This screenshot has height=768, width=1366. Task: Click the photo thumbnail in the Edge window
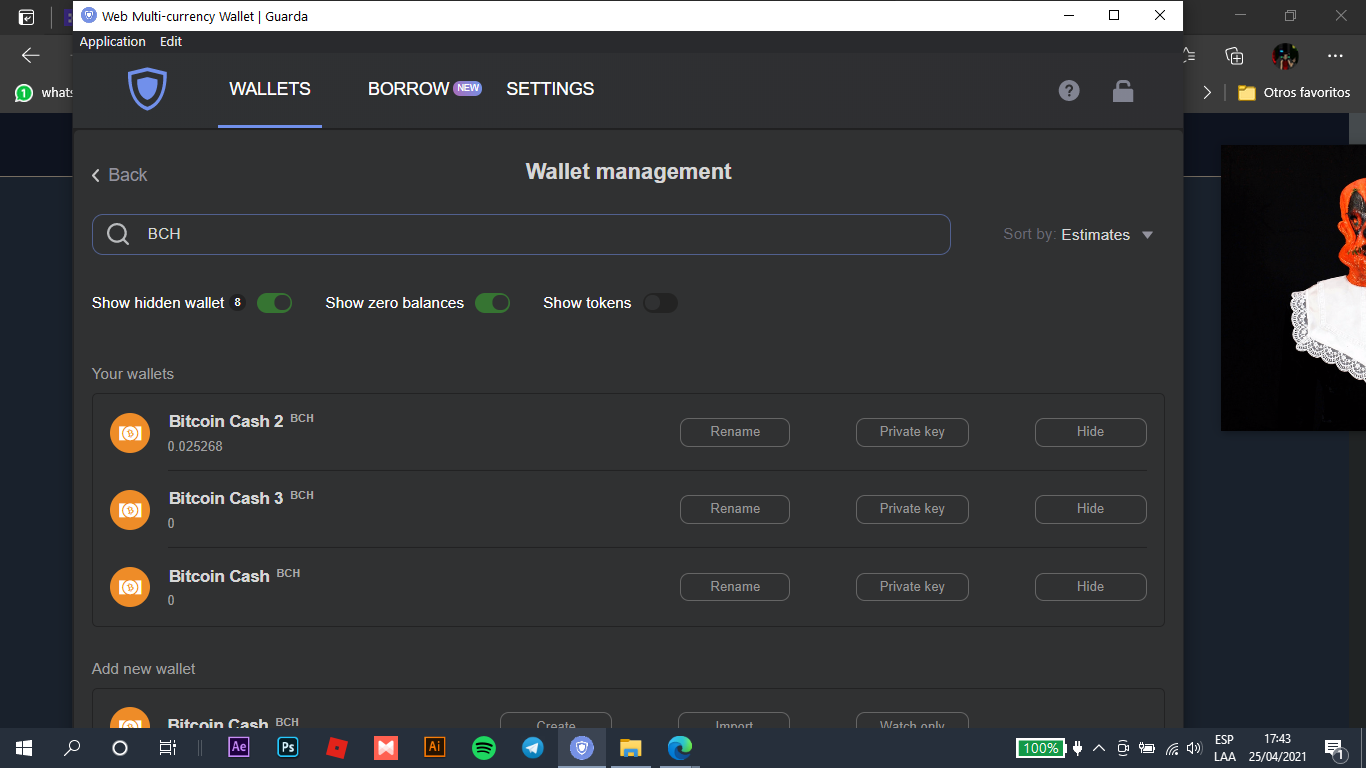pyautogui.click(x=1293, y=288)
